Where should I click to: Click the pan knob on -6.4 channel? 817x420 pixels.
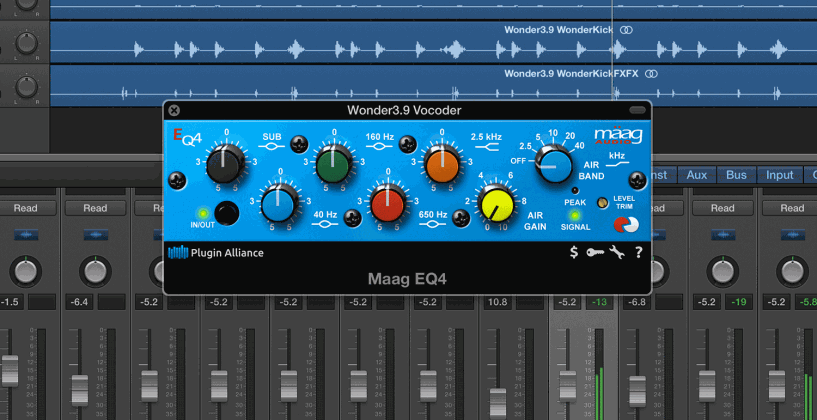(95, 271)
